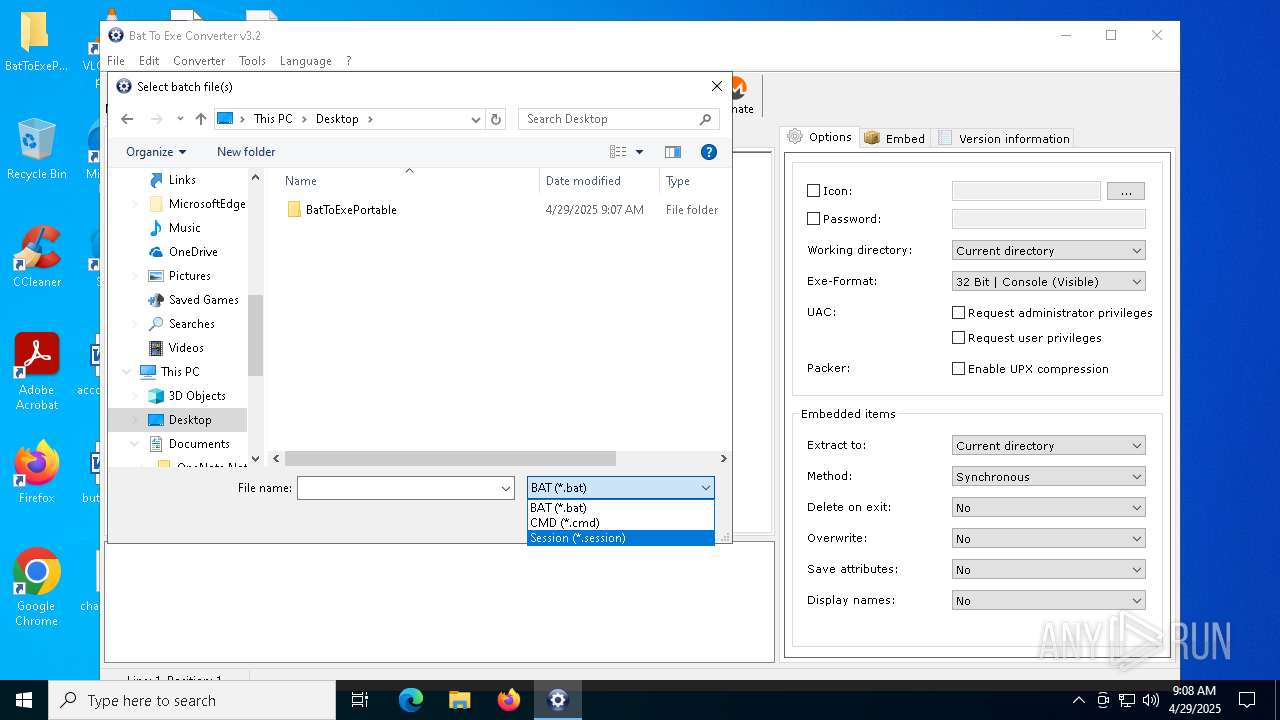Image resolution: width=1280 pixels, height=720 pixels.
Task: Toggle the preview pane icon
Action: tap(673, 152)
